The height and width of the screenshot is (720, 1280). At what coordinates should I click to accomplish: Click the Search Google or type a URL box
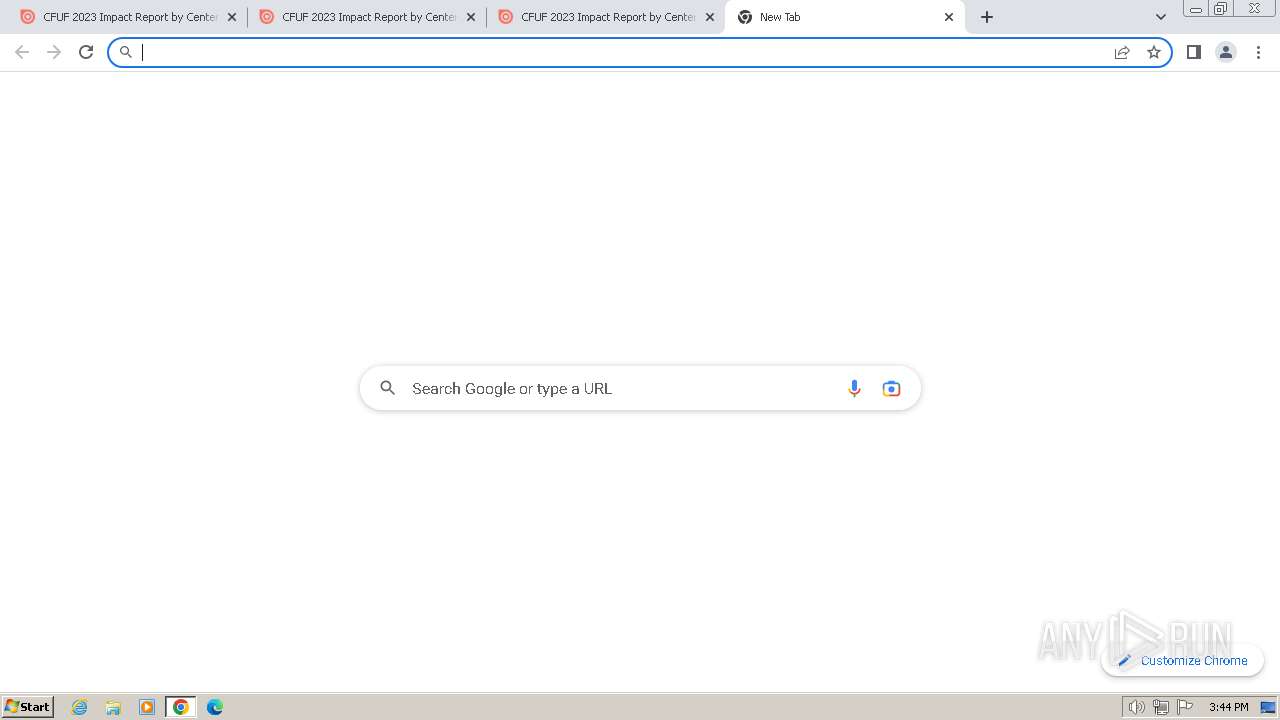pyautogui.click(x=640, y=388)
